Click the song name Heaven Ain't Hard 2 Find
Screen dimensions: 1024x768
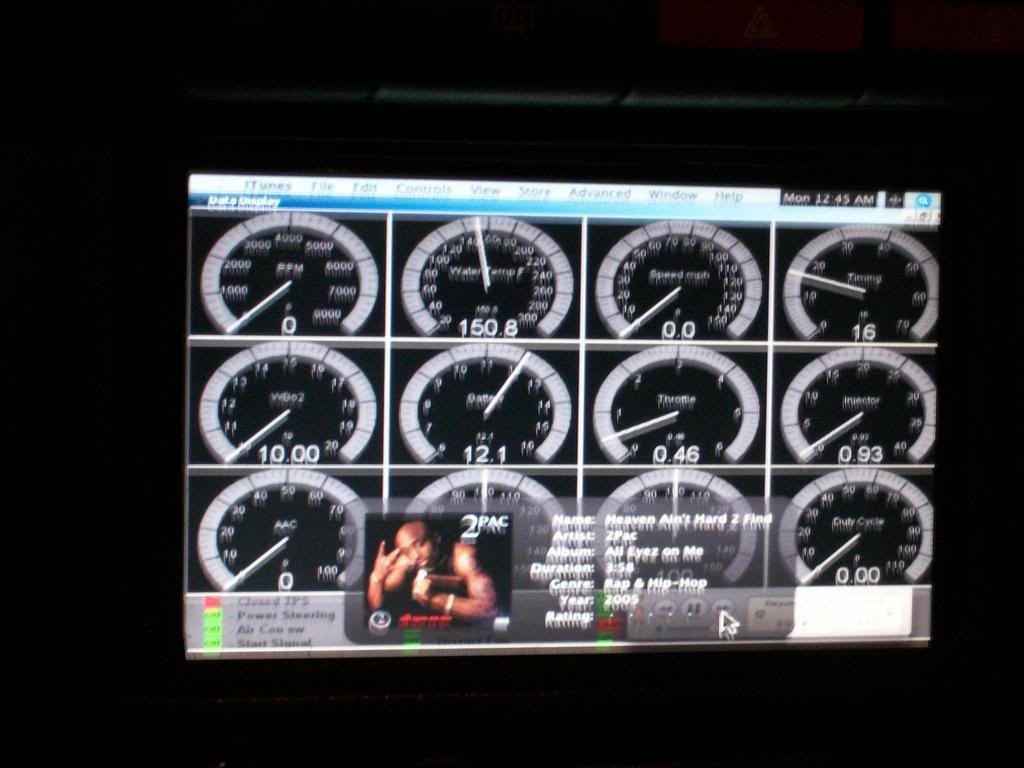point(688,519)
